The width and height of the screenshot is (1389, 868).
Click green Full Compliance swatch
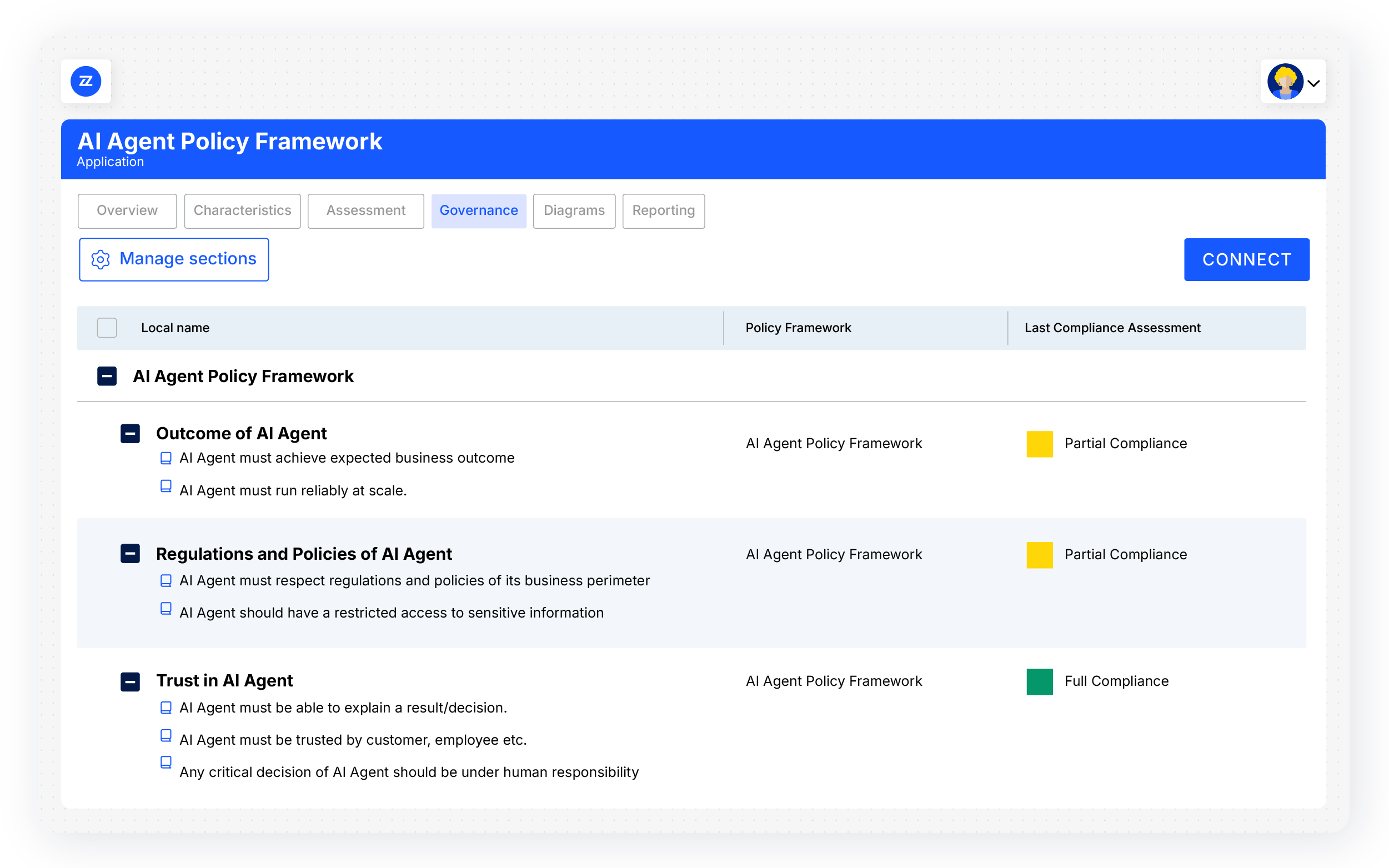(1040, 682)
